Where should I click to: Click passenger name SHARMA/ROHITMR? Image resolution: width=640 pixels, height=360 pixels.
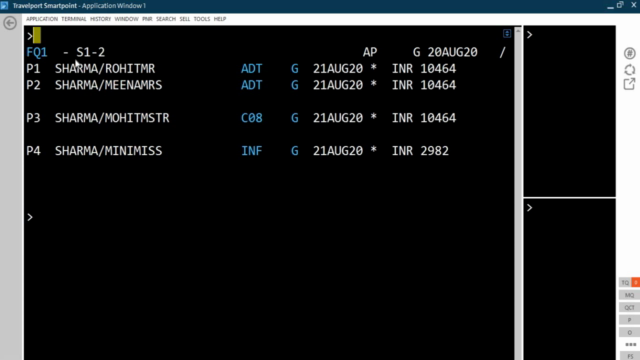105,69
